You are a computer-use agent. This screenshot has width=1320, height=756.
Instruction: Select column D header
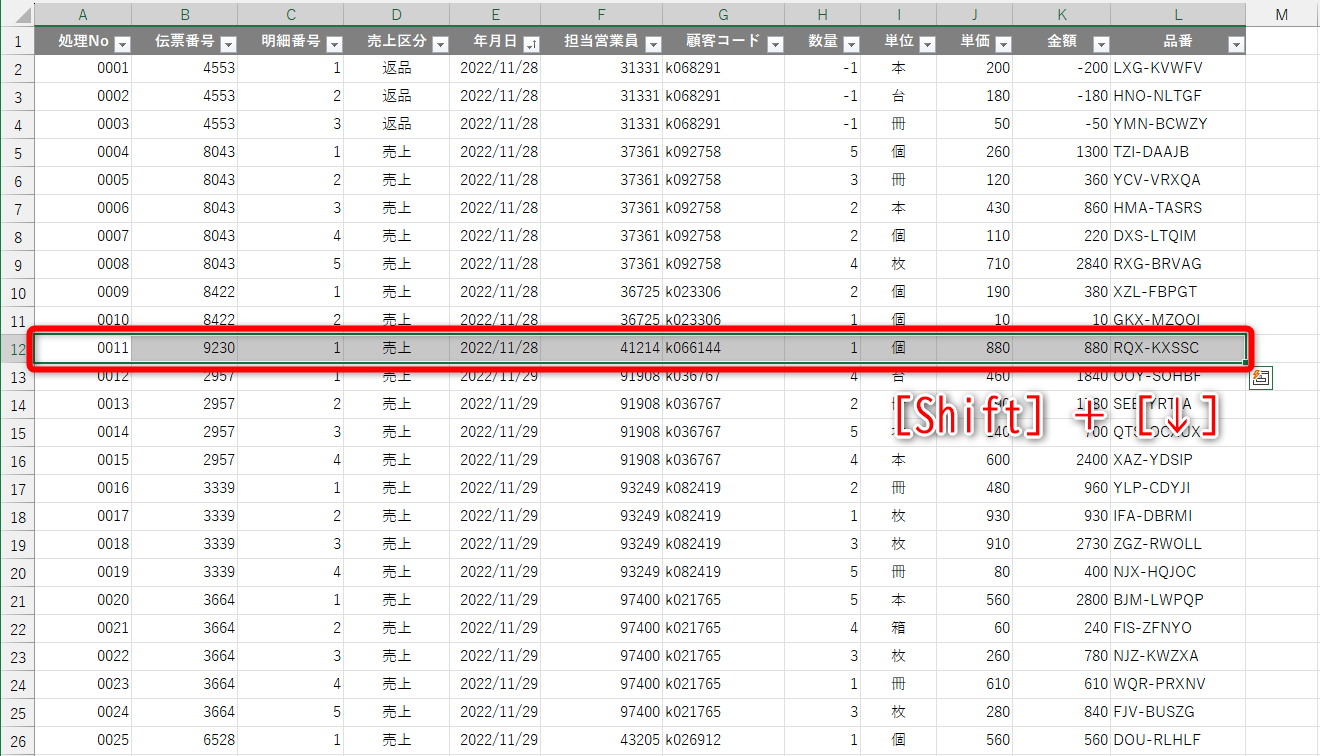tap(397, 14)
